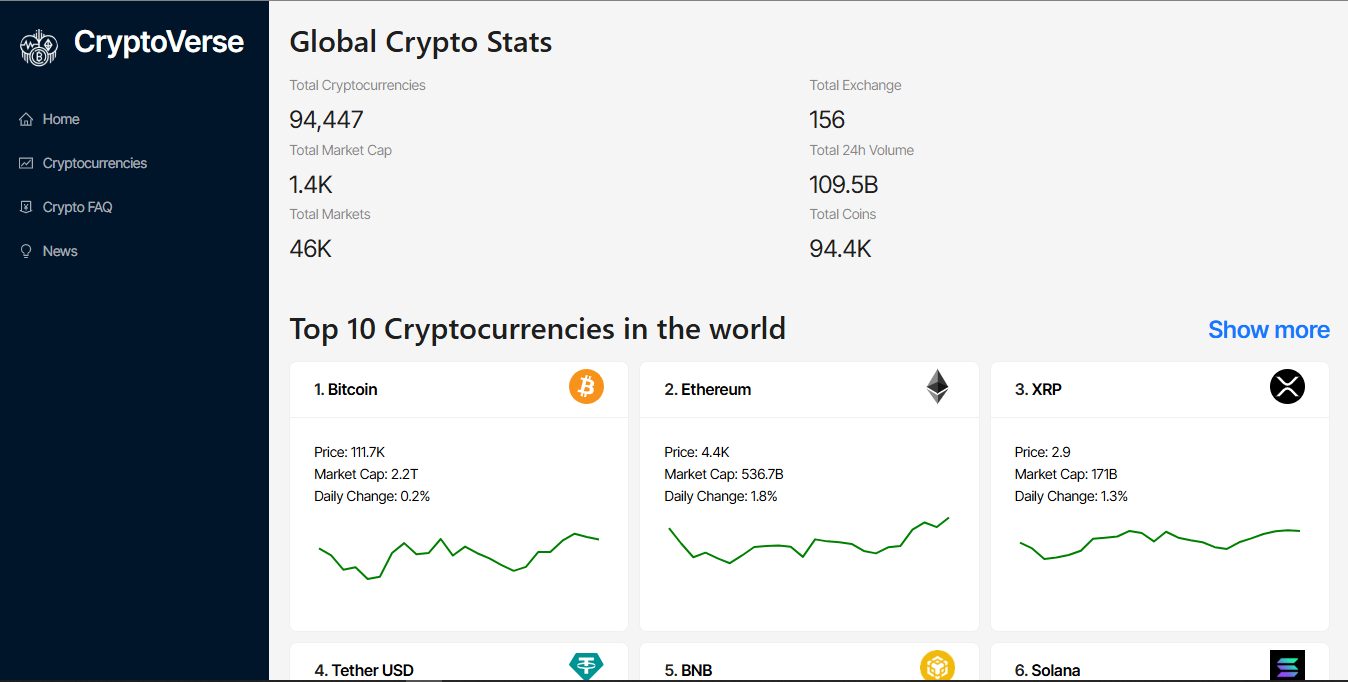Click the Cryptocurrencies chart icon in sidebar

pyautogui.click(x=27, y=163)
